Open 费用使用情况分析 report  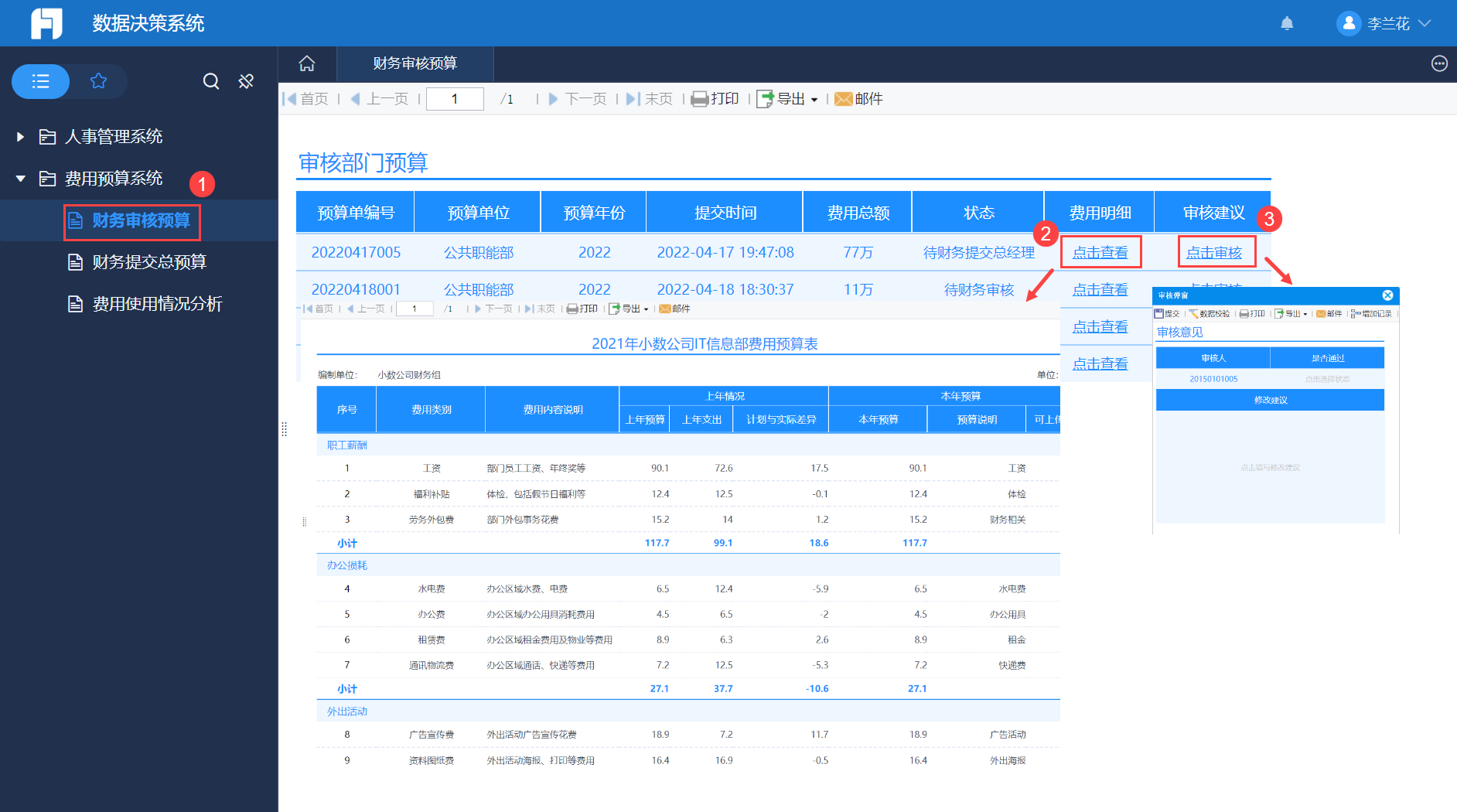point(157,304)
